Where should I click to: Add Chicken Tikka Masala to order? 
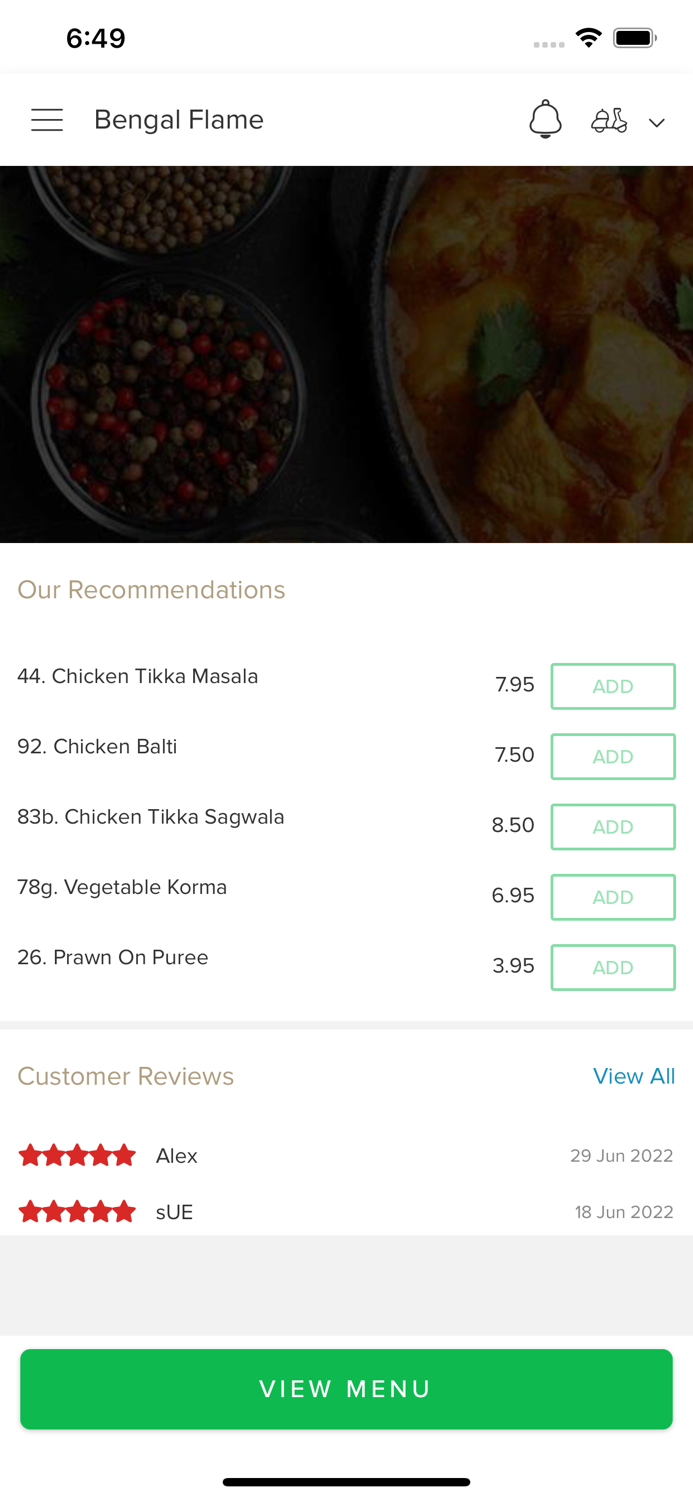[612, 686]
